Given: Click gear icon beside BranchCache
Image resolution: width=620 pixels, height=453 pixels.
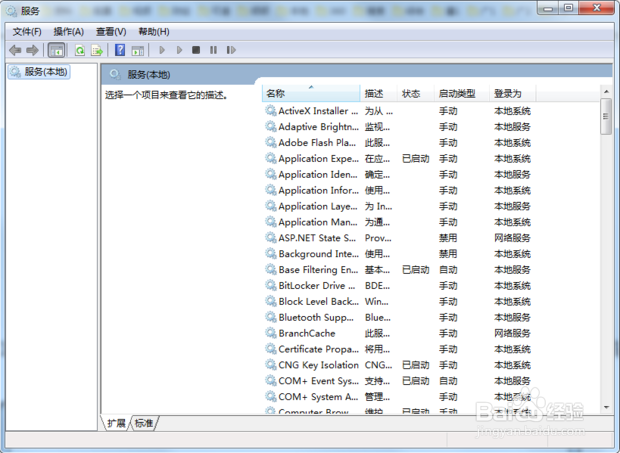Looking at the screenshot, I should point(271,333).
